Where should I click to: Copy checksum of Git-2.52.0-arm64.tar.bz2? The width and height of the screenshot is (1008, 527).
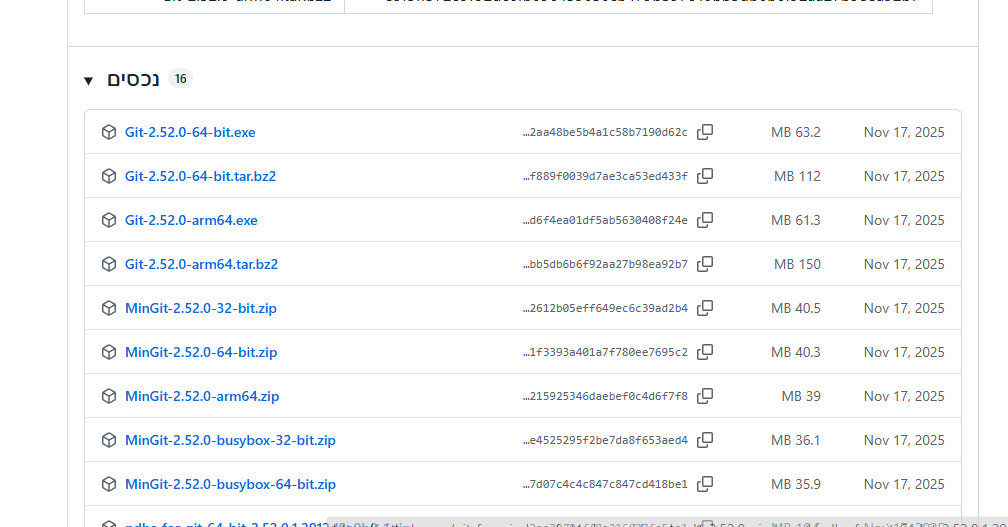705,264
